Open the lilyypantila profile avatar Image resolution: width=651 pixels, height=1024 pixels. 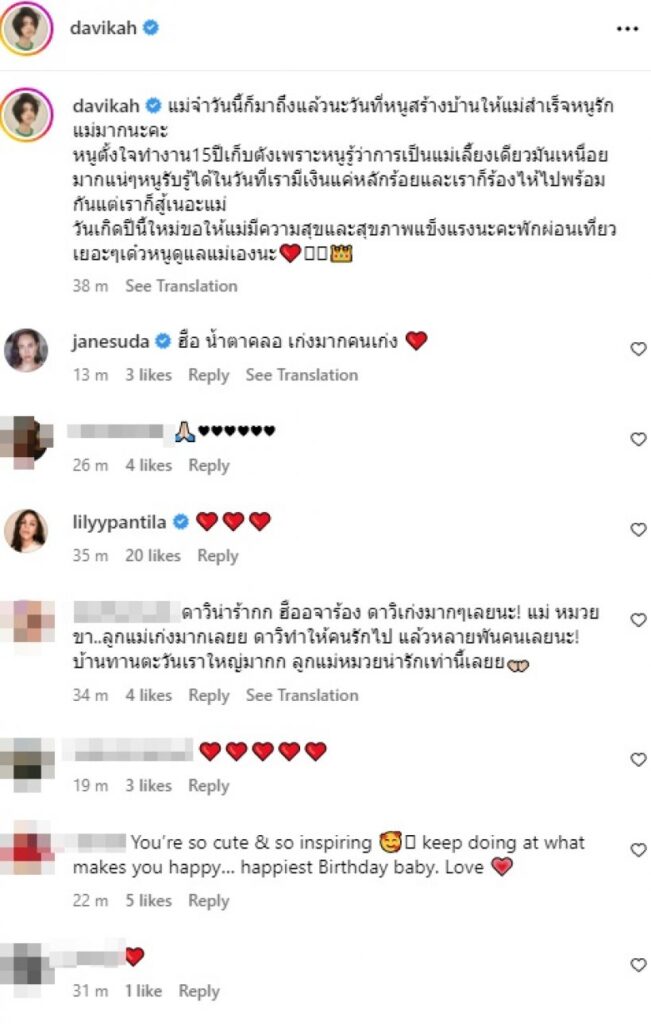26,530
